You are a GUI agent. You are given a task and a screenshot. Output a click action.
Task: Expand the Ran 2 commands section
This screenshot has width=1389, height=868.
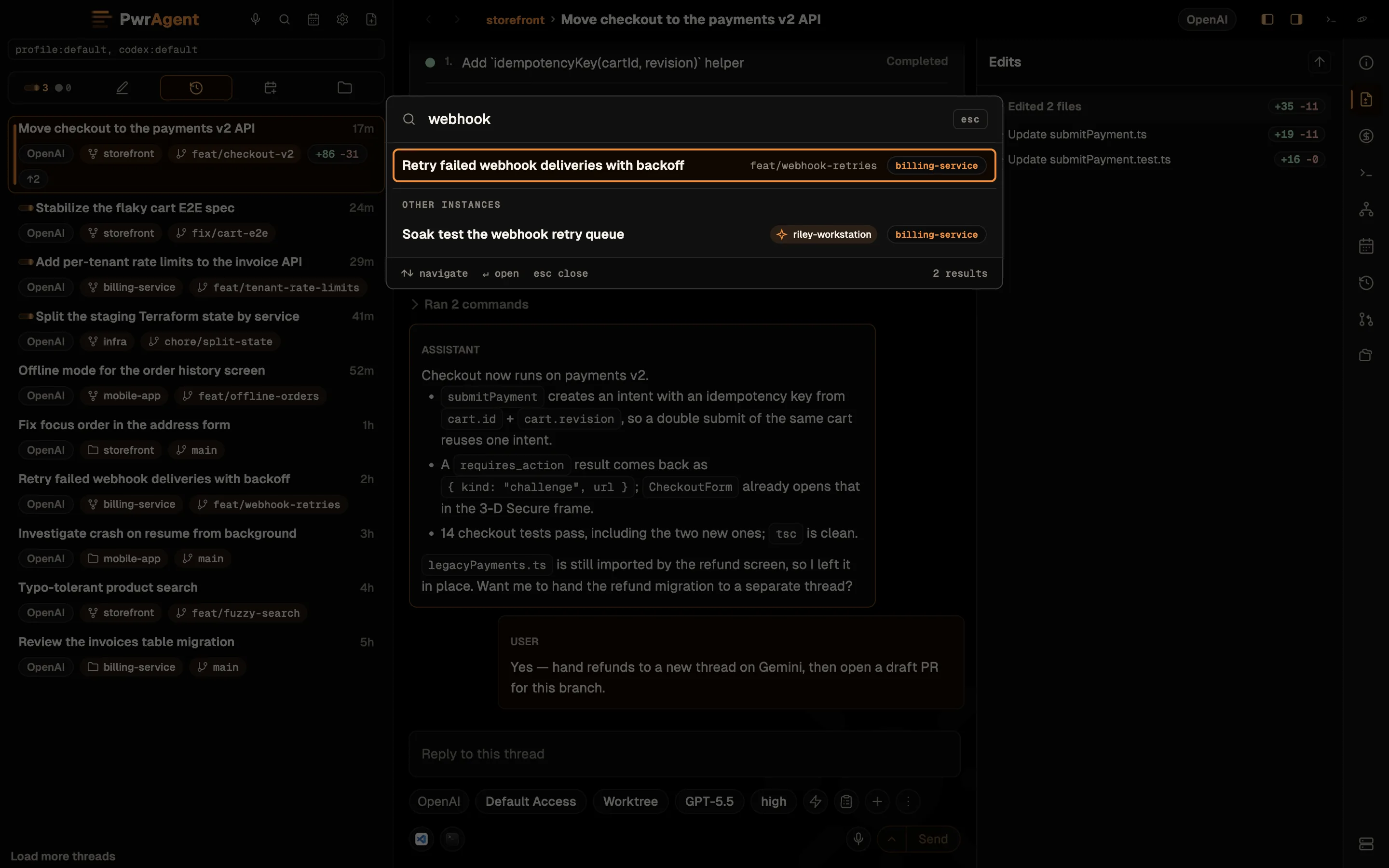tap(470, 304)
